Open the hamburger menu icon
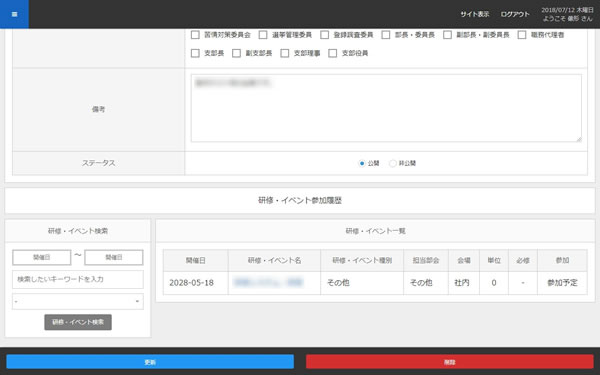The height and width of the screenshot is (375, 600). click(14, 14)
